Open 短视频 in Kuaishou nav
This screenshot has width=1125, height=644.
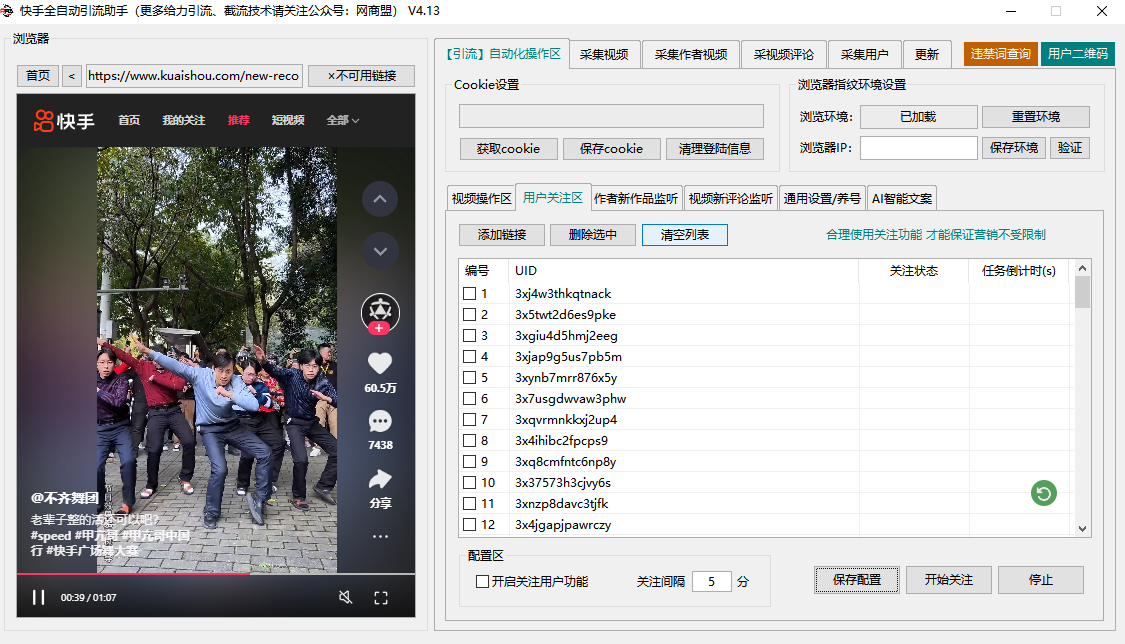point(288,120)
